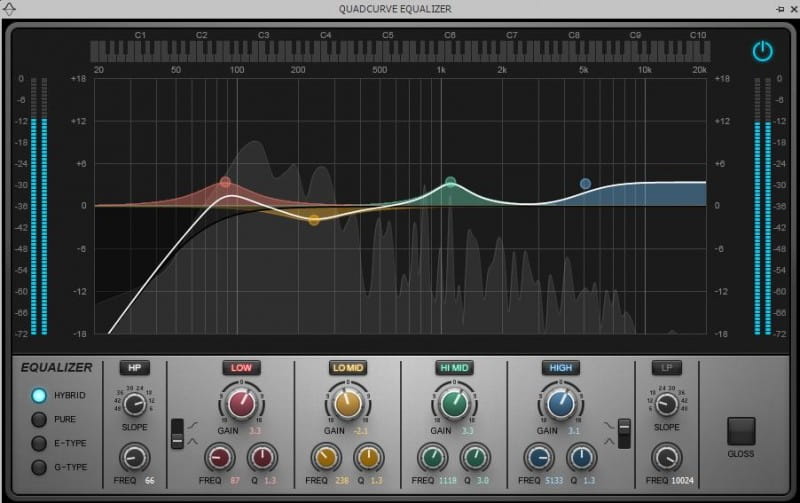Select the HYBRID equalizer mode
This screenshot has width=800, height=503.
coord(39,396)
